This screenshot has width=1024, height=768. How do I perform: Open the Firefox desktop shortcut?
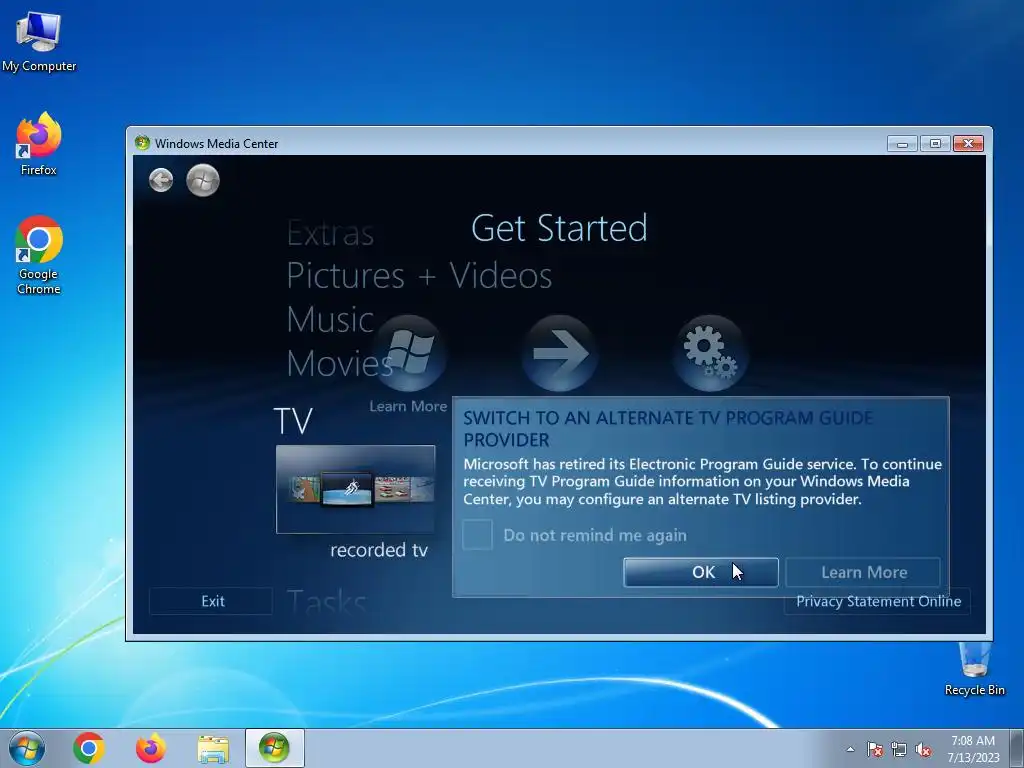[39, 144]
